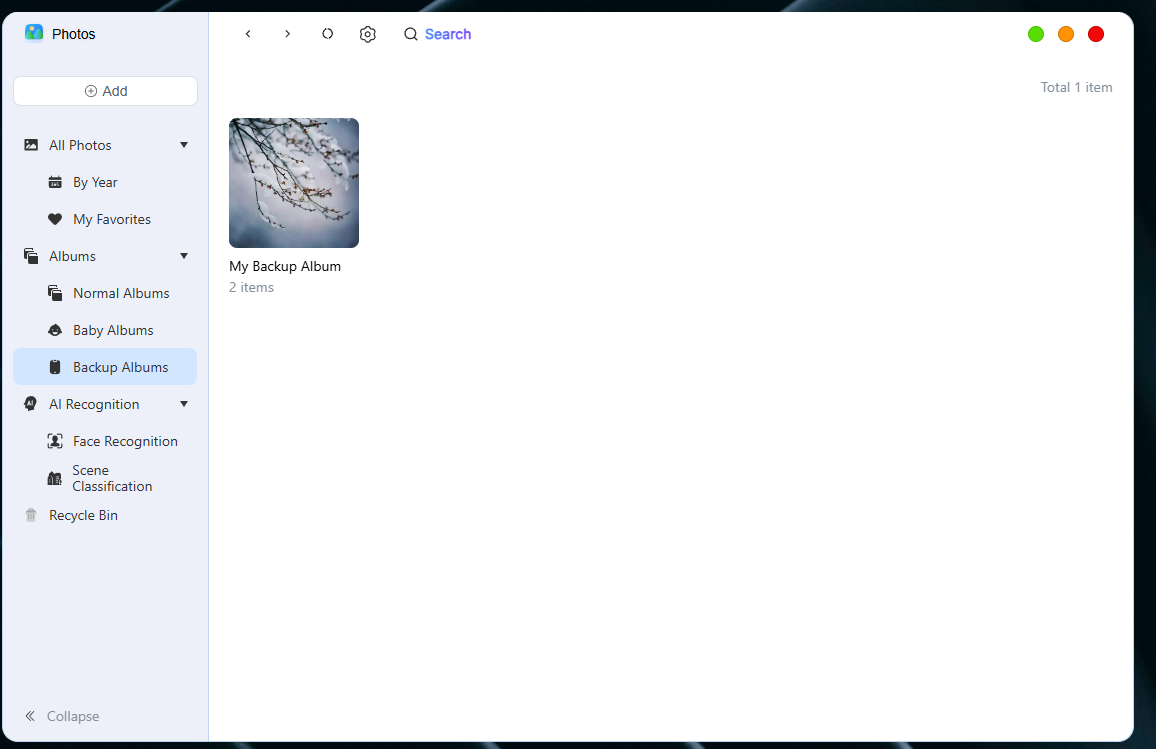Click the "Total 1 item" label
The height and width of the screenshot is (749, 1156).
[1076, 87]
